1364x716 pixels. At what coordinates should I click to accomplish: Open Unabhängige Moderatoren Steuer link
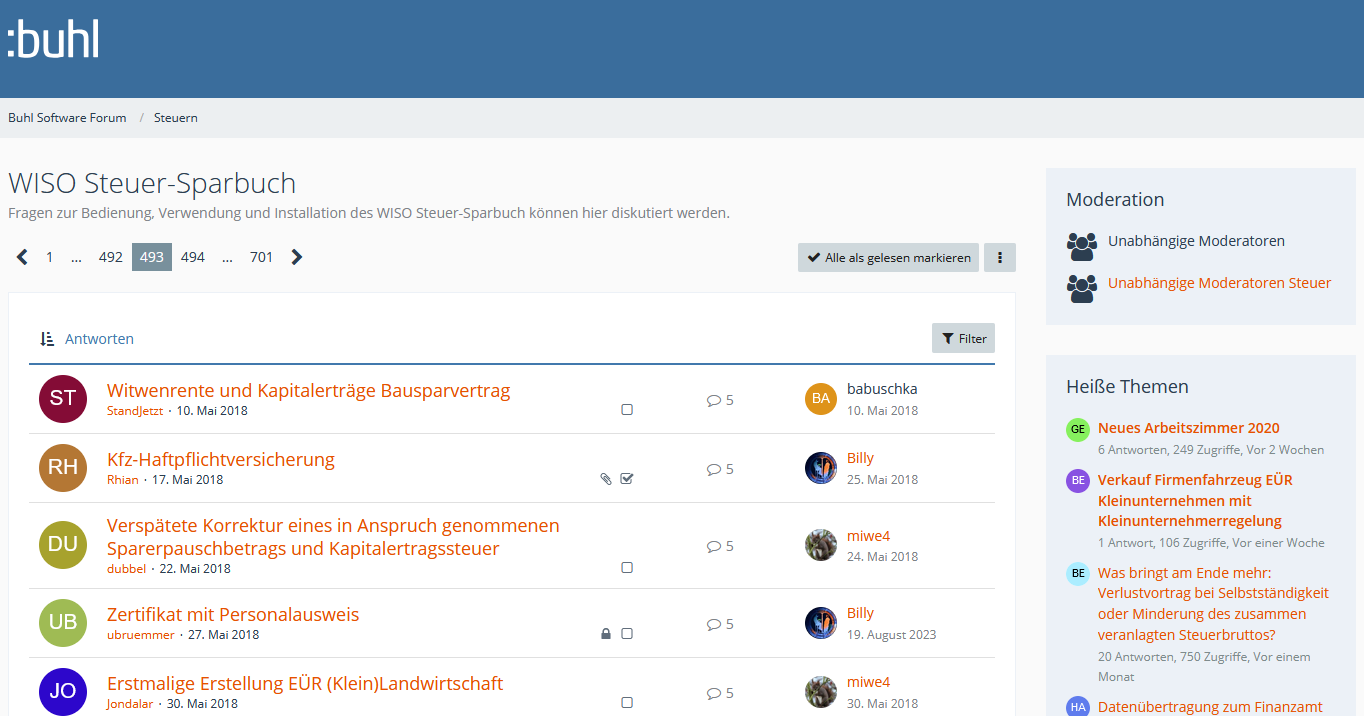pyautogui.click(x=1219, y=283)
